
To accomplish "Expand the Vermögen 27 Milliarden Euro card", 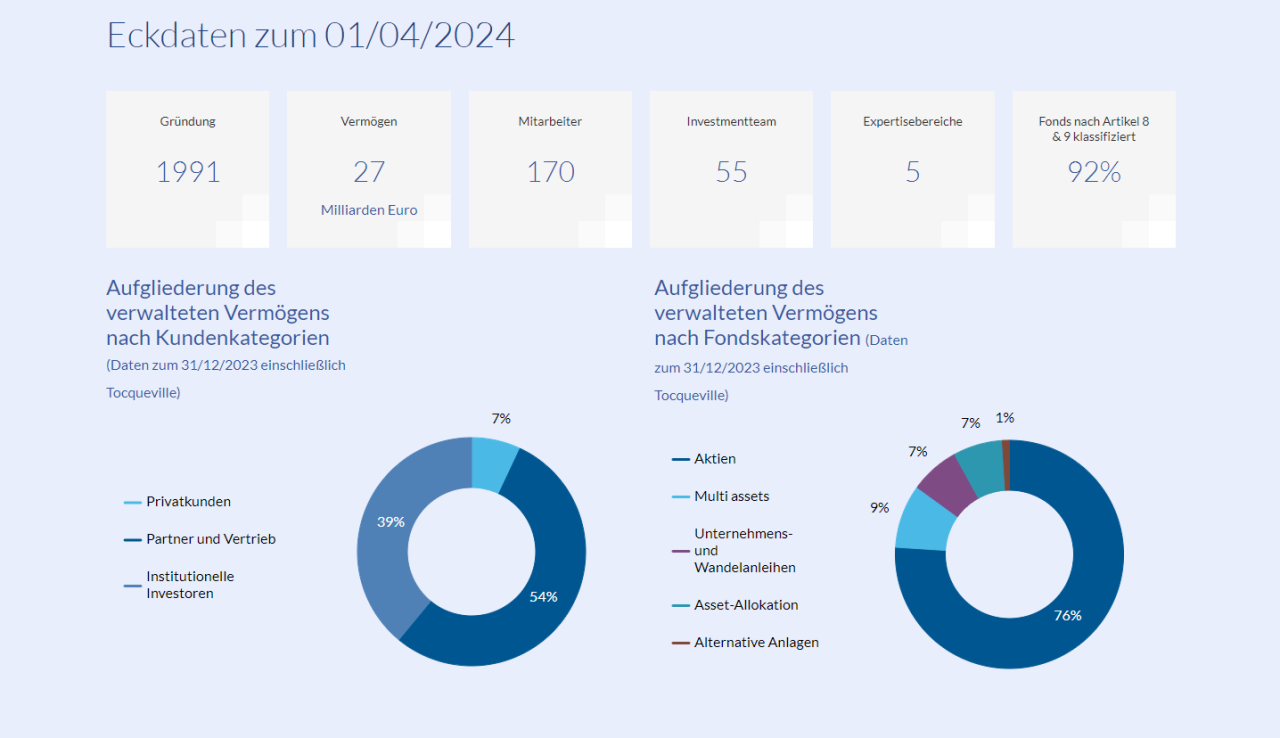I will (x=368, y=169).
